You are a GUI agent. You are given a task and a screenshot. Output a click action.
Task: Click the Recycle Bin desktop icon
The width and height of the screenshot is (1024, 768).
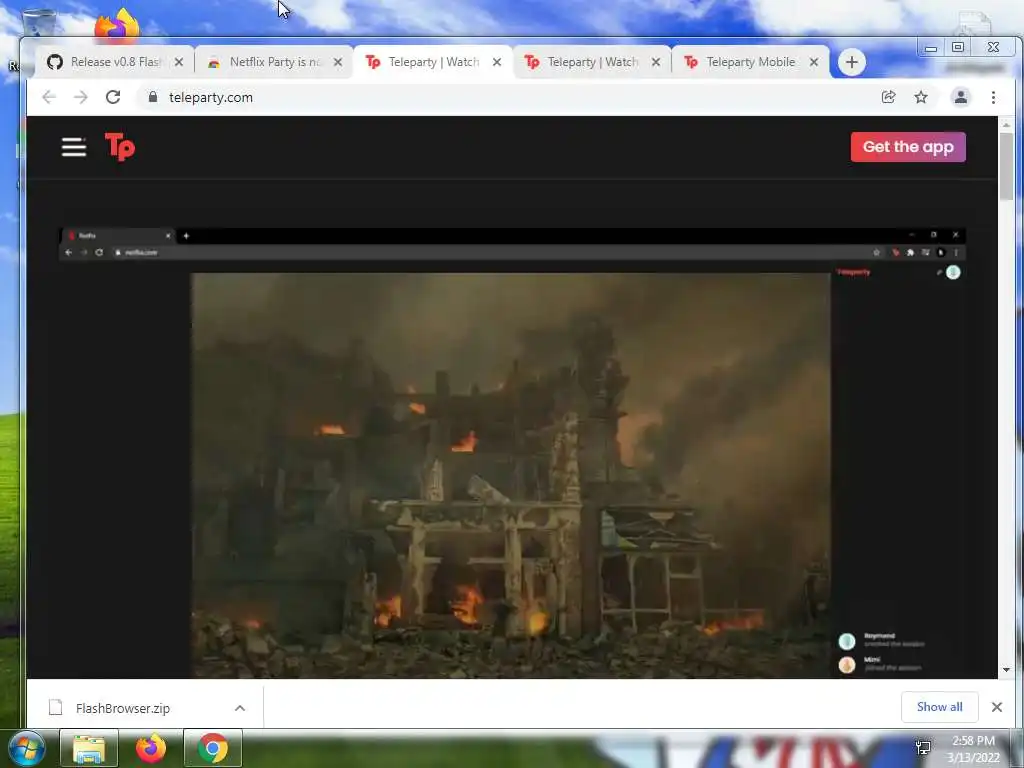point(38,22)
